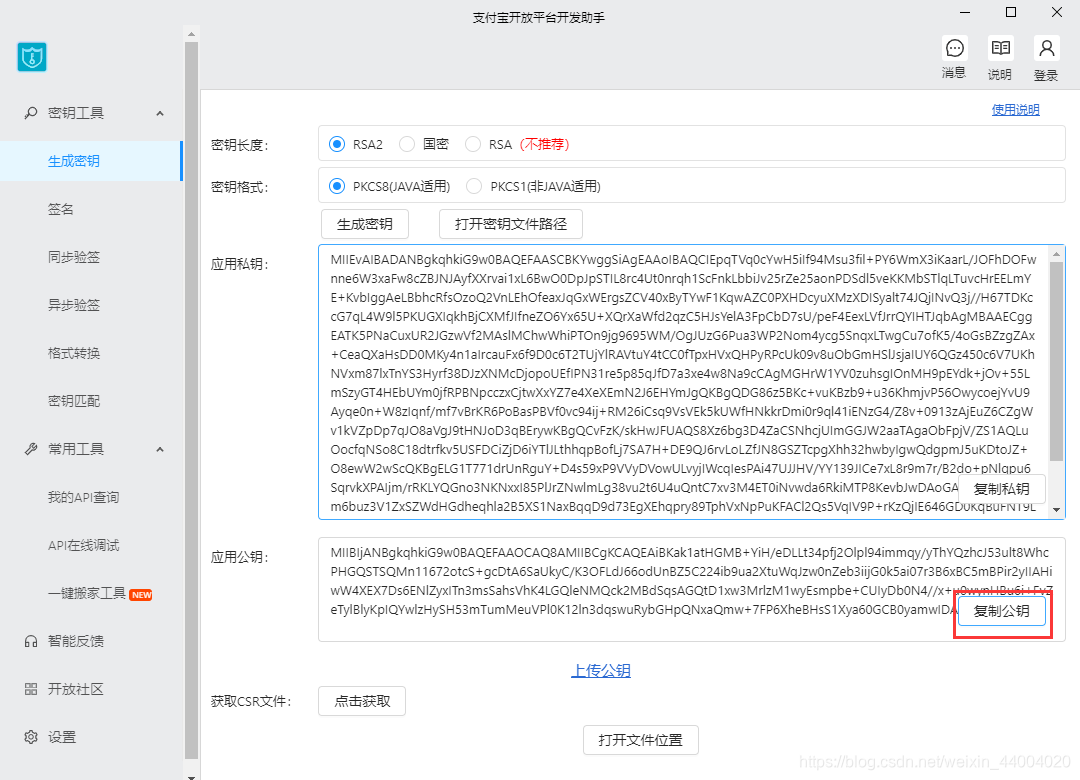This screenshot has height=780, width=1080.
Task: Open 一键搬家工具 in the sidebar
Action: [x=91, y=593]
